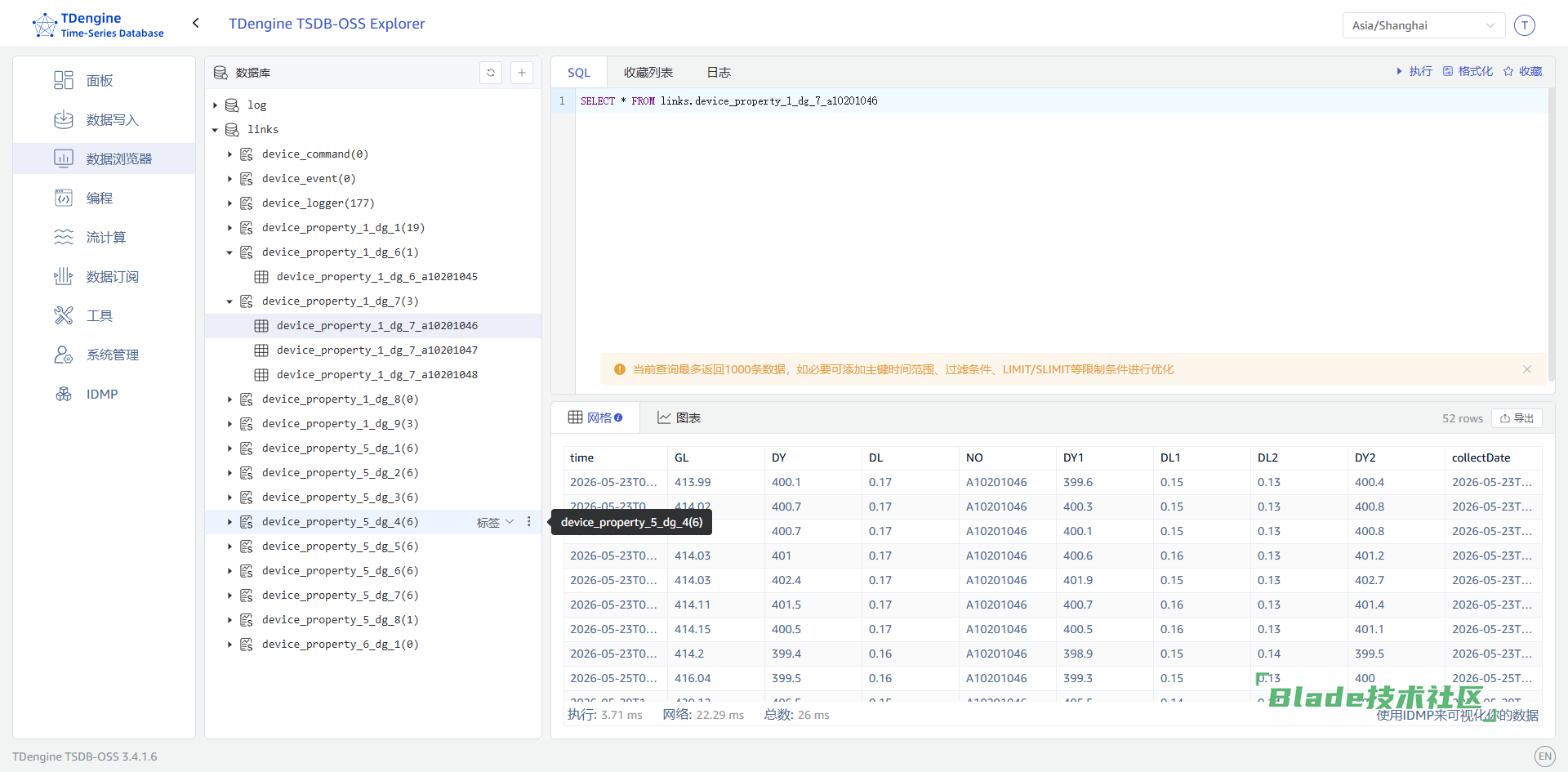The image size is (1568, 772).
Task: Switch to the 收藏列表 favorites tab
Action: [x=648, y=72]
